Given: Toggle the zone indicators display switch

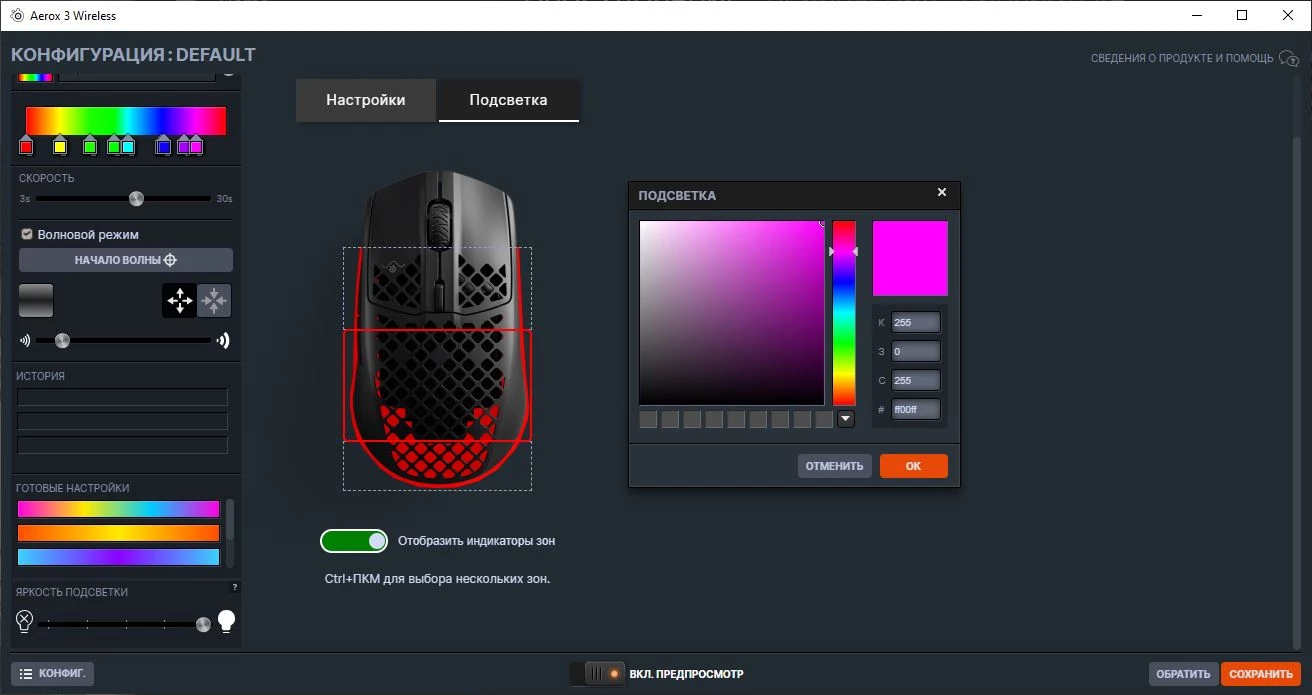Looking at the screenshot, I should (354, 541).
